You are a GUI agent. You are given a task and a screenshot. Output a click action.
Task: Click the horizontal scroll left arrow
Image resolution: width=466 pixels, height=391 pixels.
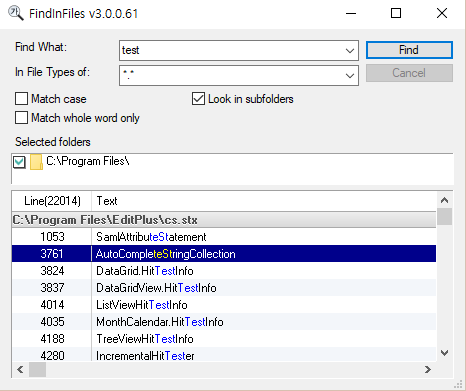tap(20, 369)
